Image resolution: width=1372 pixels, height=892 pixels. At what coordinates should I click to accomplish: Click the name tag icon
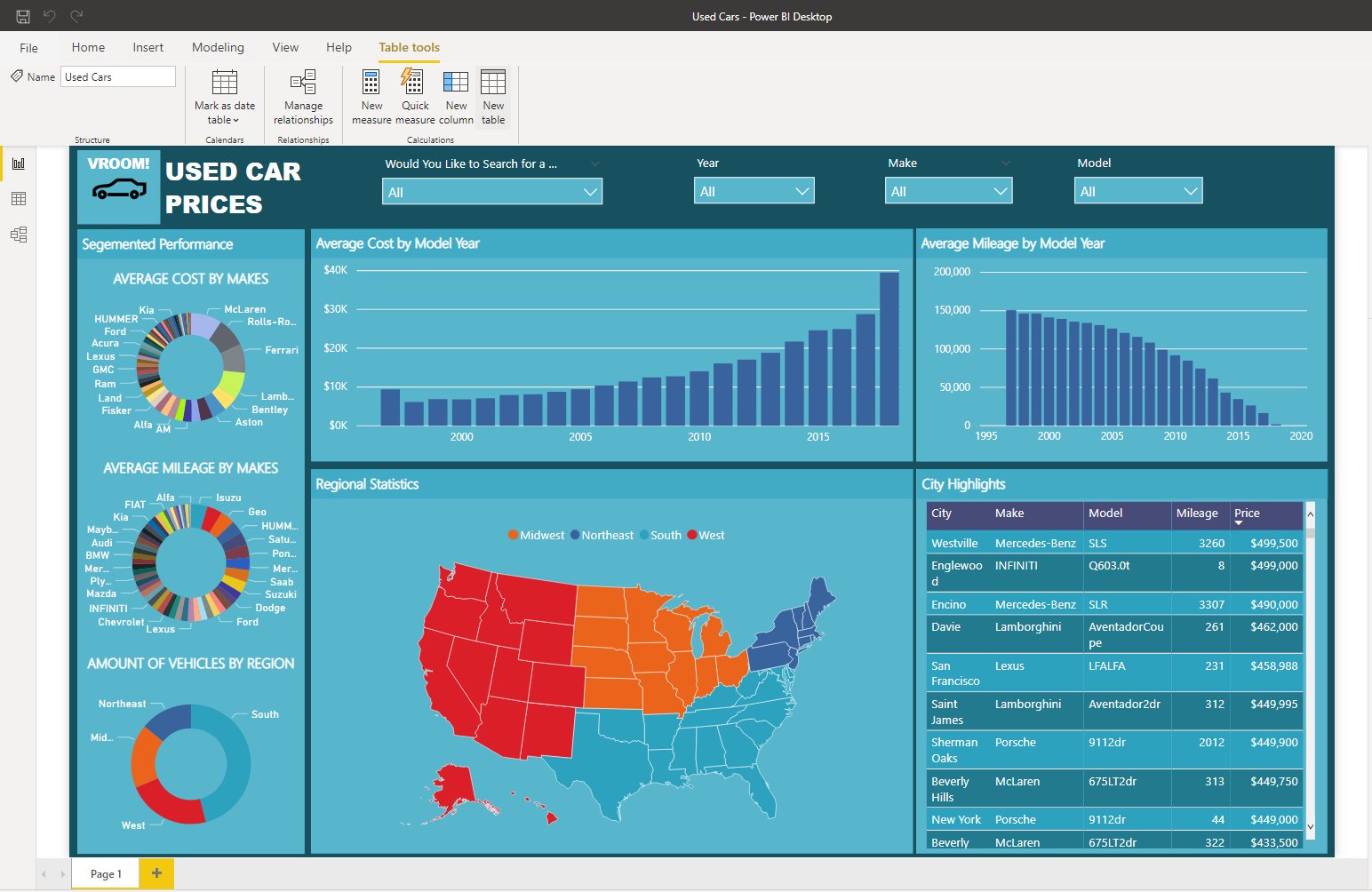17,76
